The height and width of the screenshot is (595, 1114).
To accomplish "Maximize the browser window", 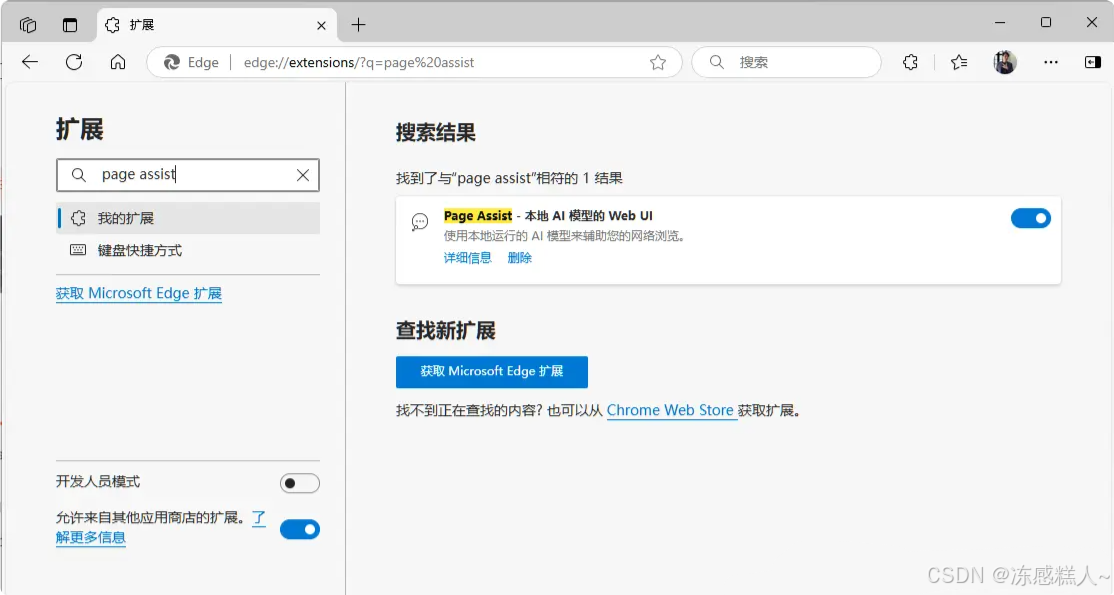I will pyautogui.click(x=1046, y=23).
